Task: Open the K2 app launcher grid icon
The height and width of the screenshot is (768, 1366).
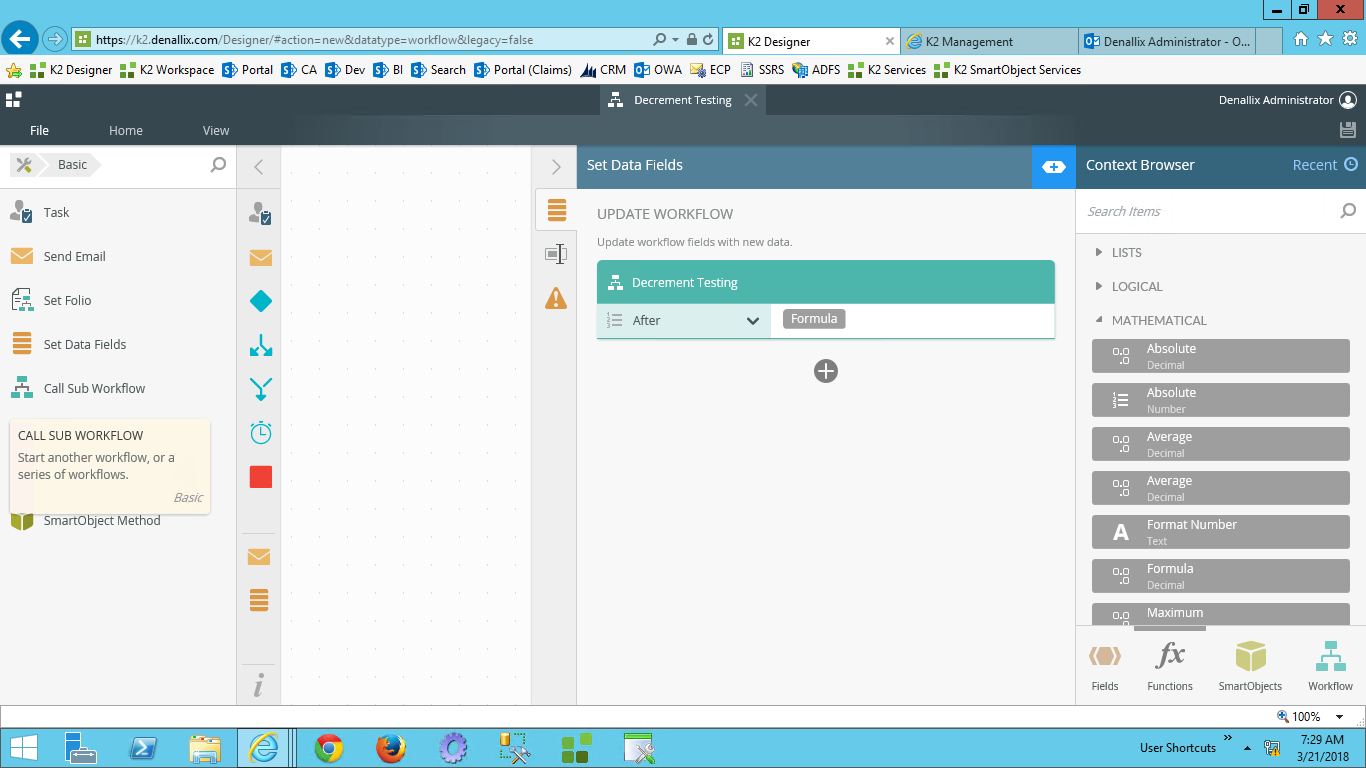Action: tap(13, 100)
